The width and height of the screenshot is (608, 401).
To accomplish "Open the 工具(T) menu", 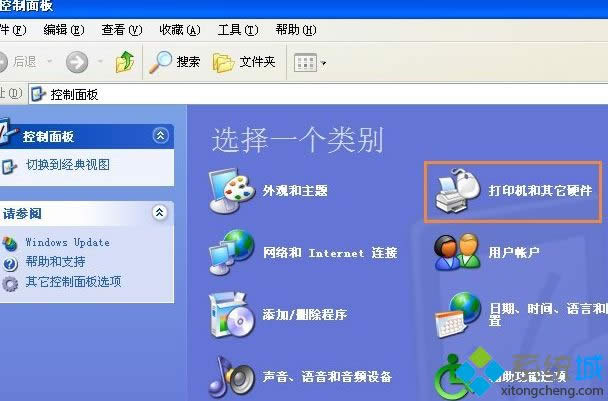I will (238, 30).
